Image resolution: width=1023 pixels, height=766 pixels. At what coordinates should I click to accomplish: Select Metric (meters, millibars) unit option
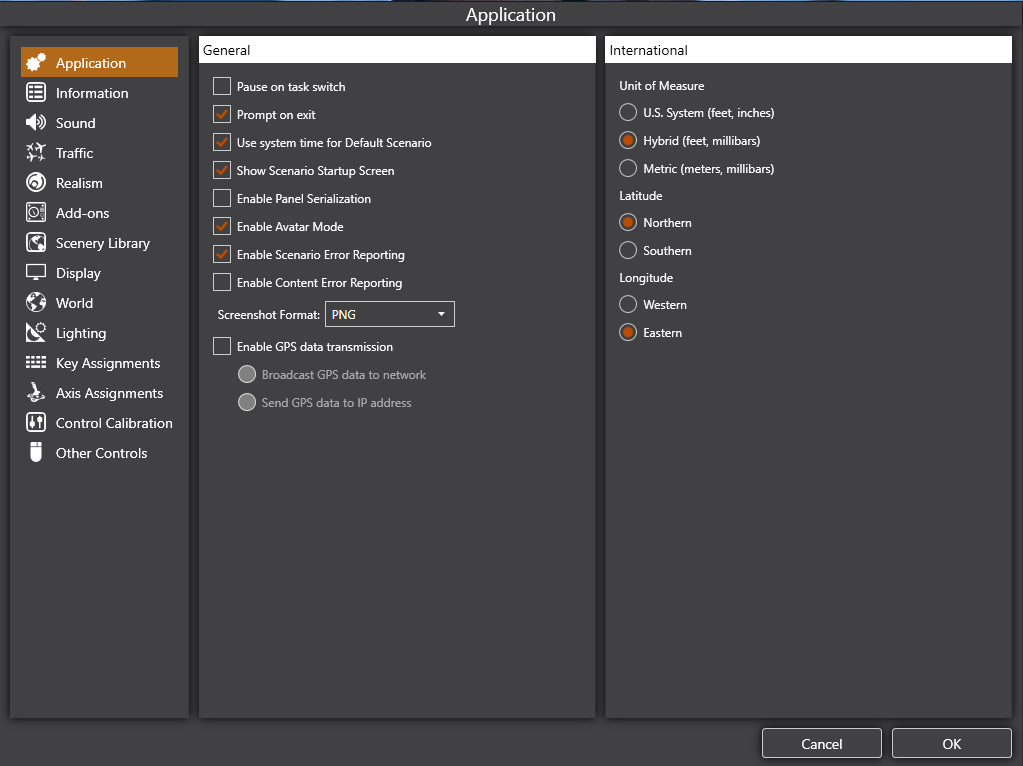click(x=628, y=169)
